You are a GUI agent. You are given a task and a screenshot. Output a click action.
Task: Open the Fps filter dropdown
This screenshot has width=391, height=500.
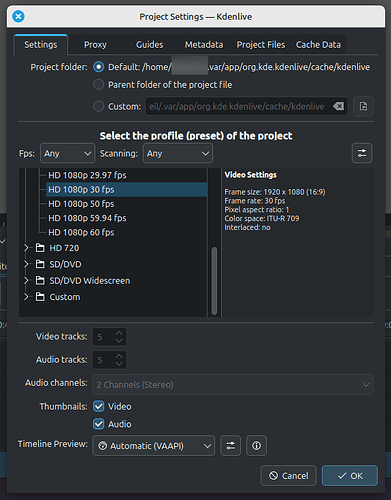pos(68,153)
